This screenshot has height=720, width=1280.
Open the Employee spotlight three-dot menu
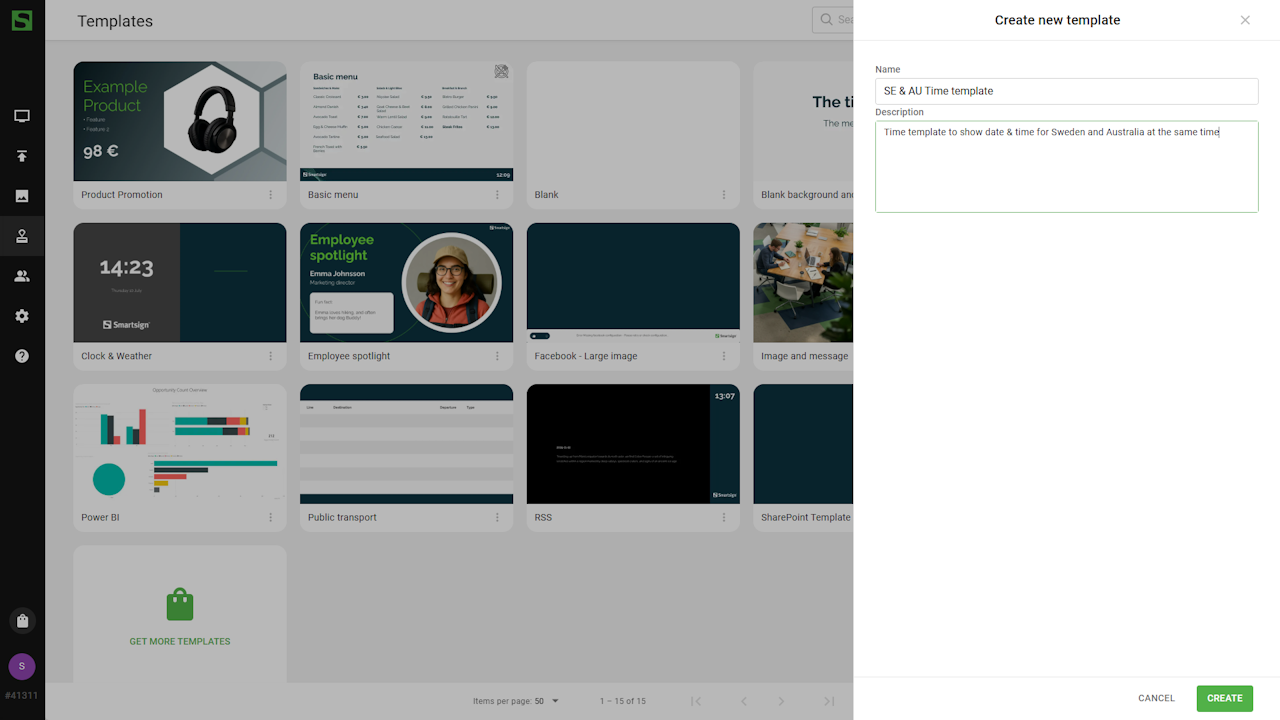coord(497,356)
